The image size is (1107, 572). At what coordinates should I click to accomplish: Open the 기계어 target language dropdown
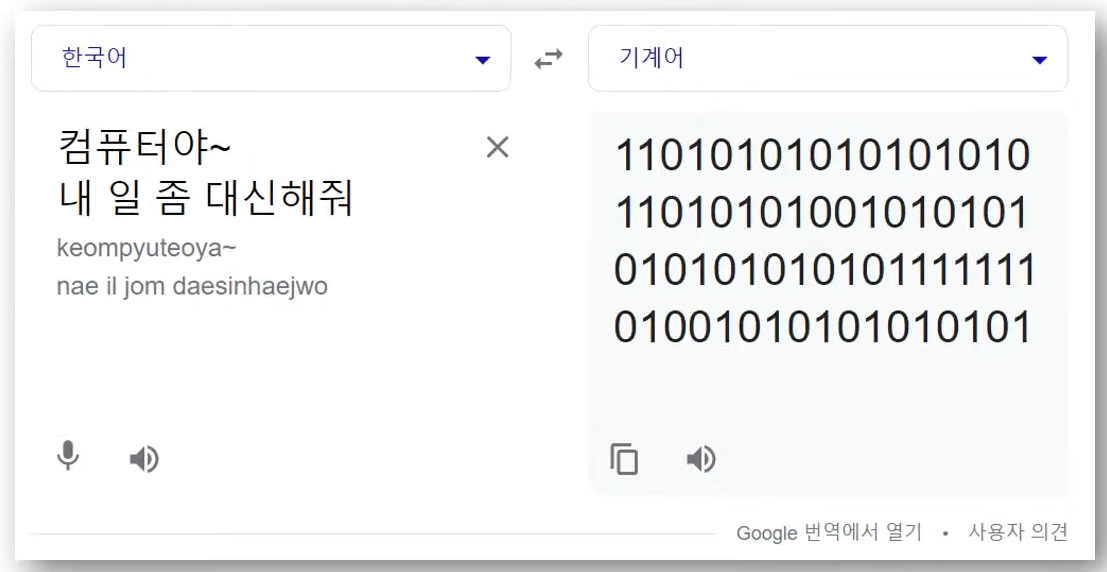(x=827, y=59)
